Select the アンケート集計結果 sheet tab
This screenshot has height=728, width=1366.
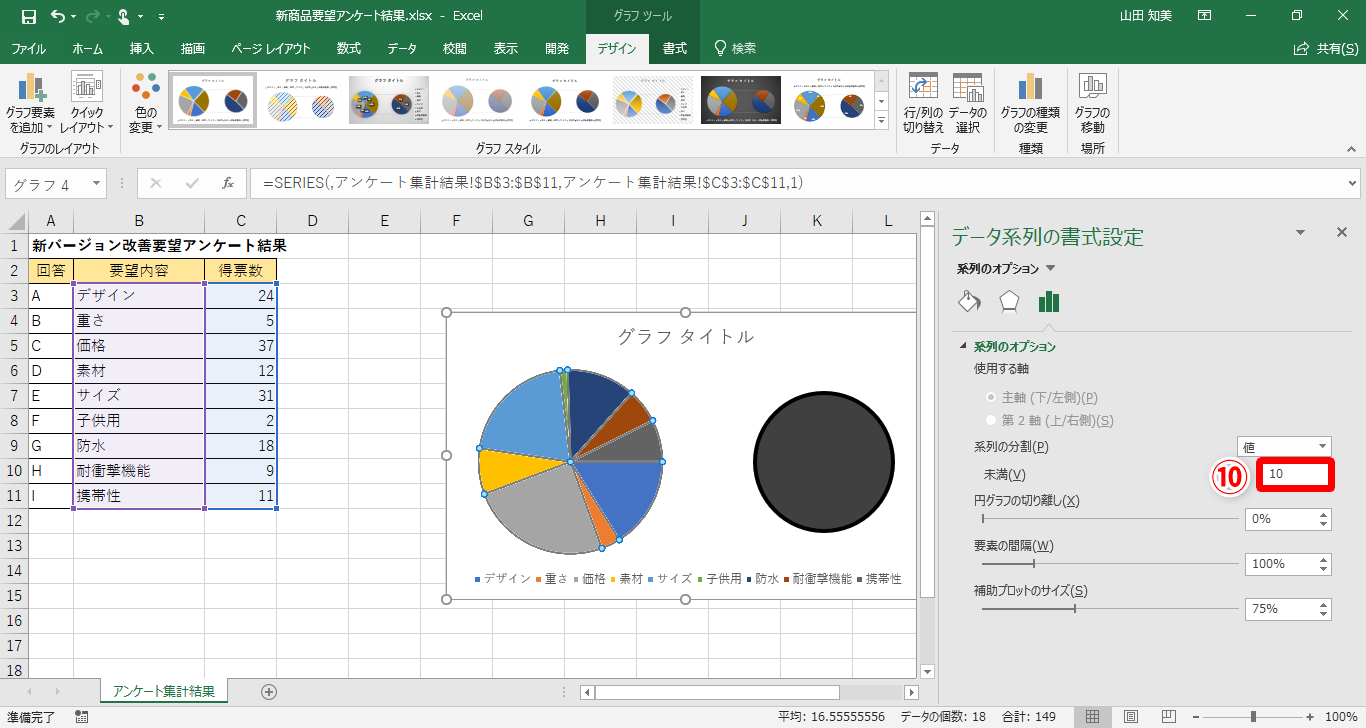(164, 691)
